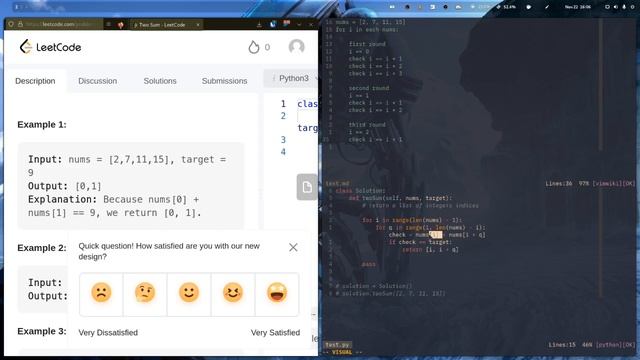640x360 pixels.
Task: Click the display icon in the top panel
Action: point(607,7)
